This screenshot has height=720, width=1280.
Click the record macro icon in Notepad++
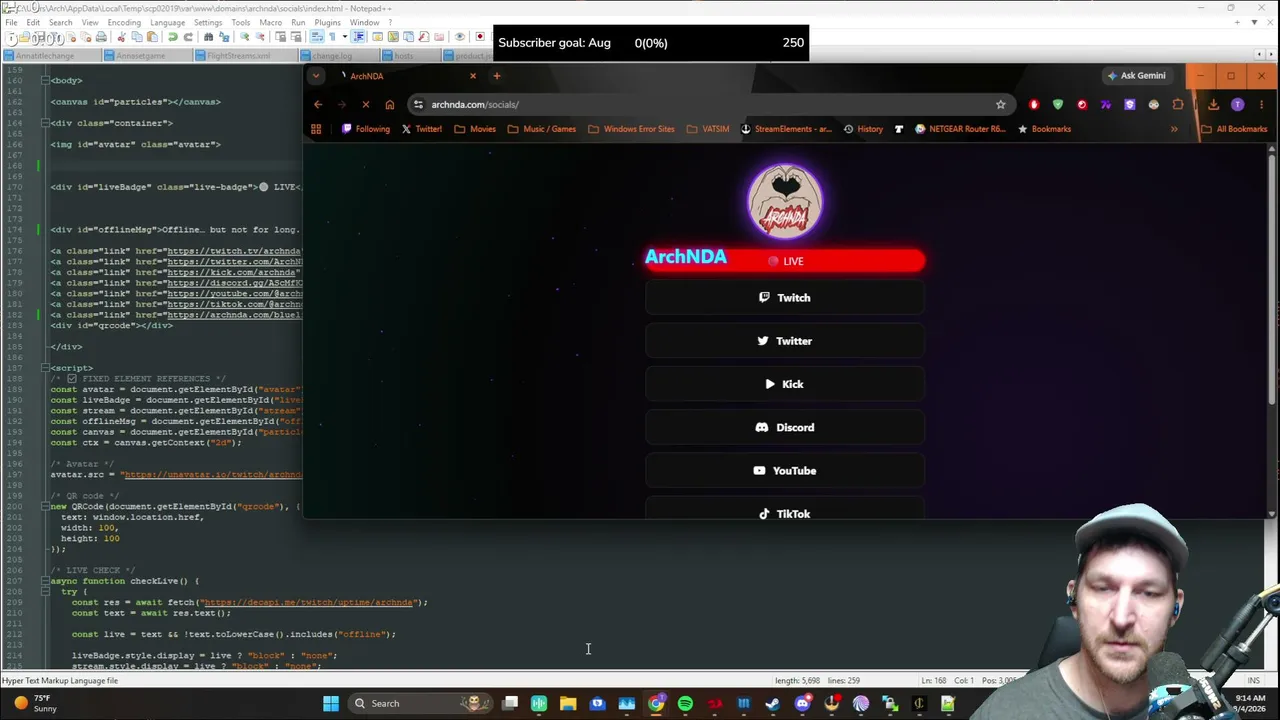480,38
